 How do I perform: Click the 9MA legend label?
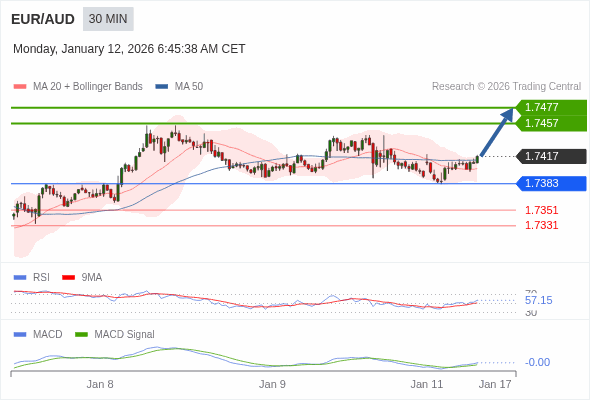pos(92,278)
